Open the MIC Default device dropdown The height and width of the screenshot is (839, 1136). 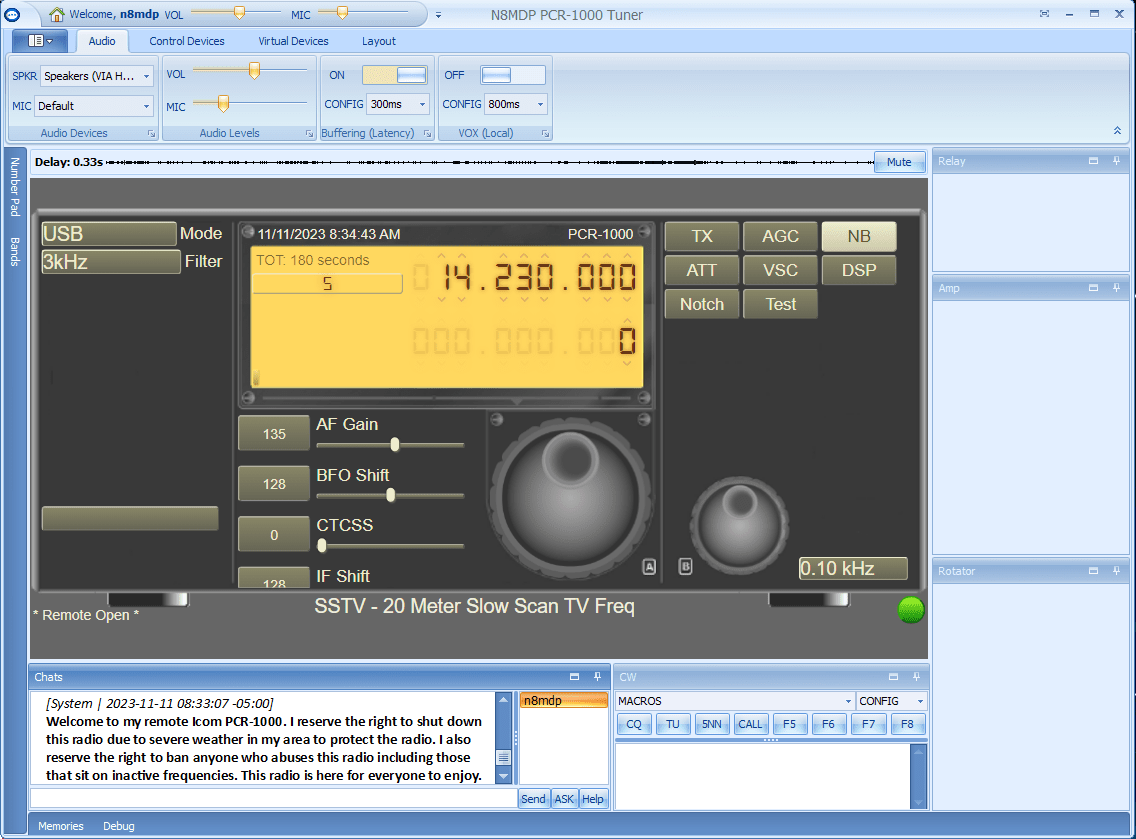click(x=94, y=106)
